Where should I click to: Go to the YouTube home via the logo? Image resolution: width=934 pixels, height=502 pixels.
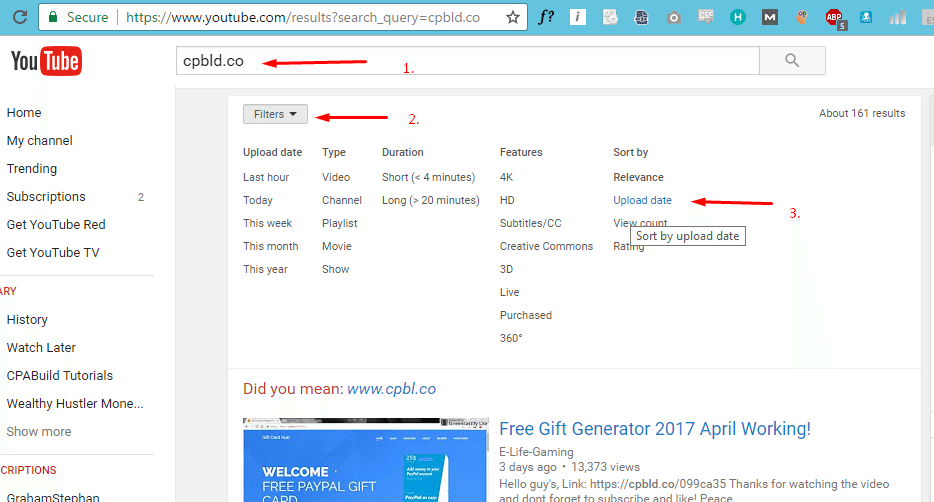coord(46,61)
